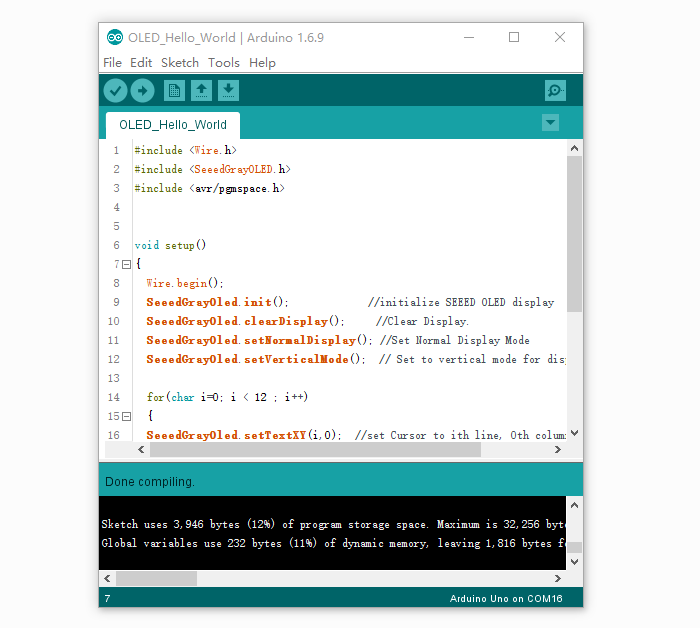Click comment '//initialize SEEED OLED display'
Image resolution: width=700 pixels, height=628 pixels.
(x=461, y=303)
